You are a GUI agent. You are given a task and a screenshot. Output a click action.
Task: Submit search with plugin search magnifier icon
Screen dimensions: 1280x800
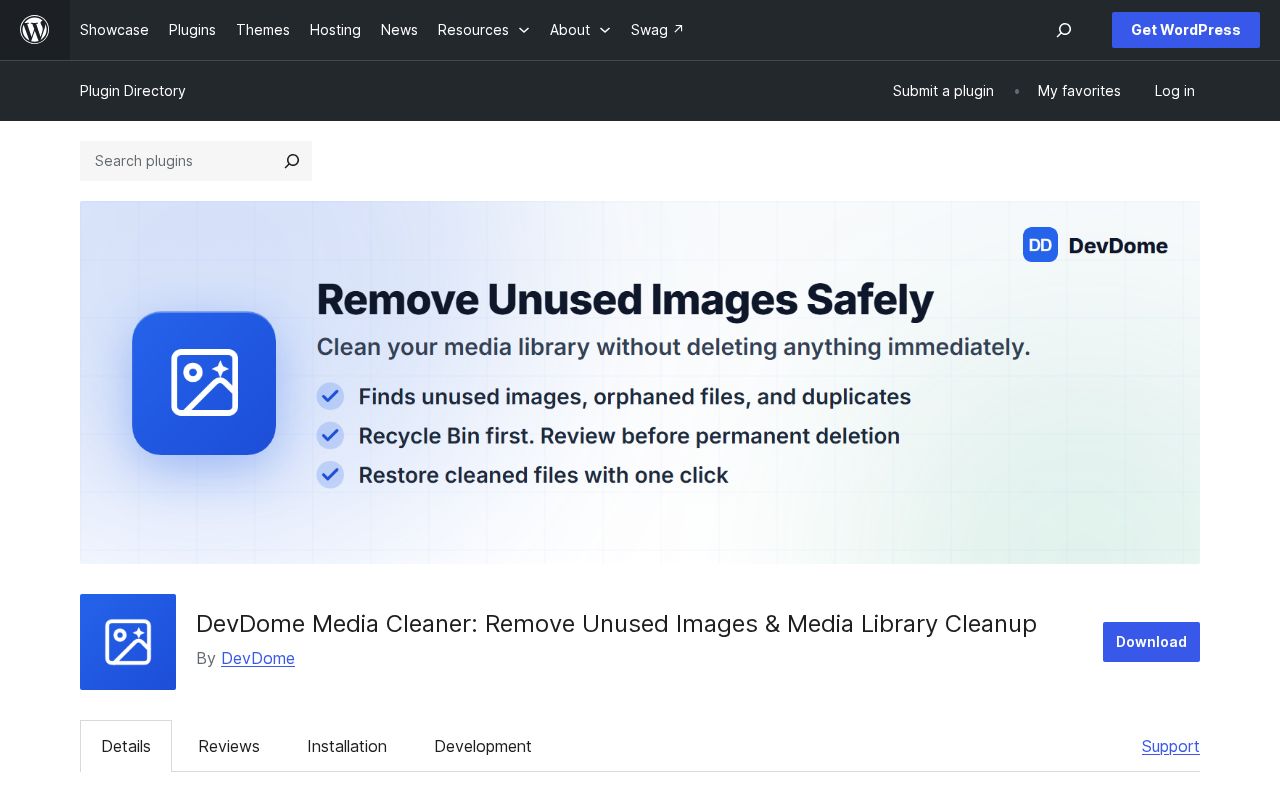pyautogui.click(x=292, y=161)
